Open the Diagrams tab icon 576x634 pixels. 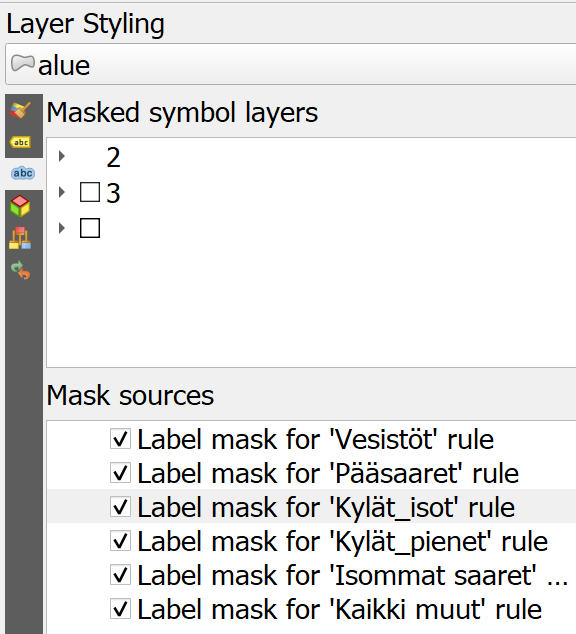20,238
